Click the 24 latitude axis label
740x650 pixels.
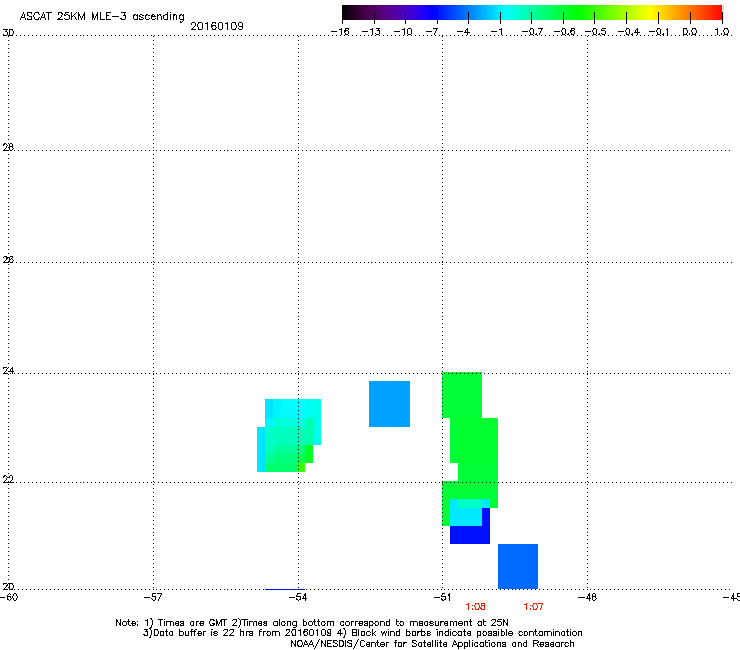(x=8, y=371)
